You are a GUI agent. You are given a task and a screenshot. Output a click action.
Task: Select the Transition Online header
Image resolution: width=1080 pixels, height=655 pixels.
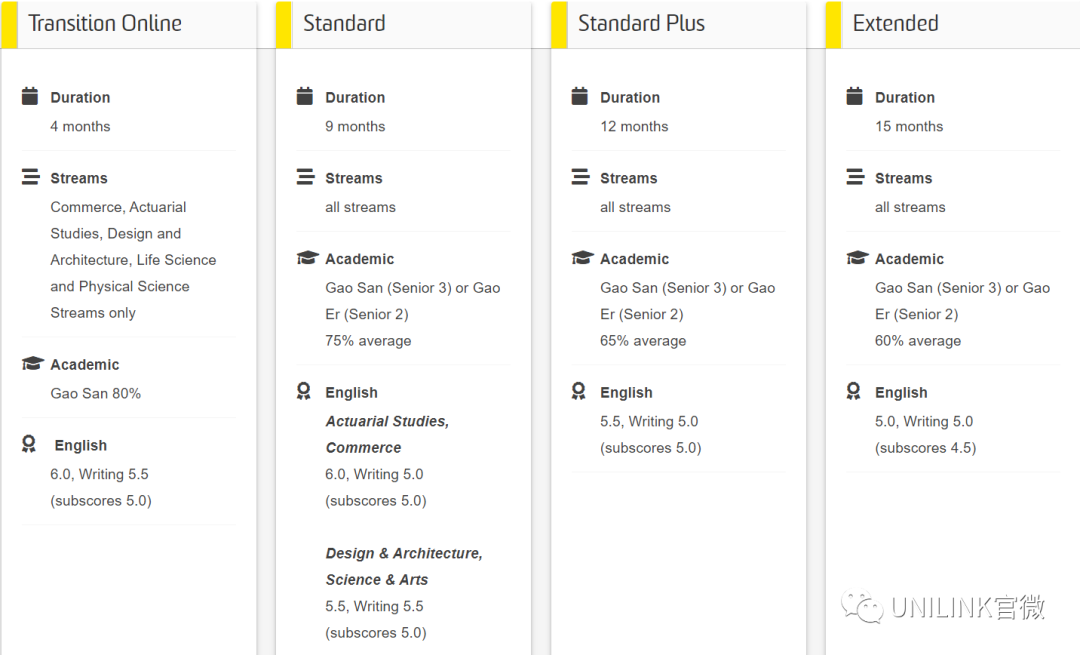pos(105,23)
